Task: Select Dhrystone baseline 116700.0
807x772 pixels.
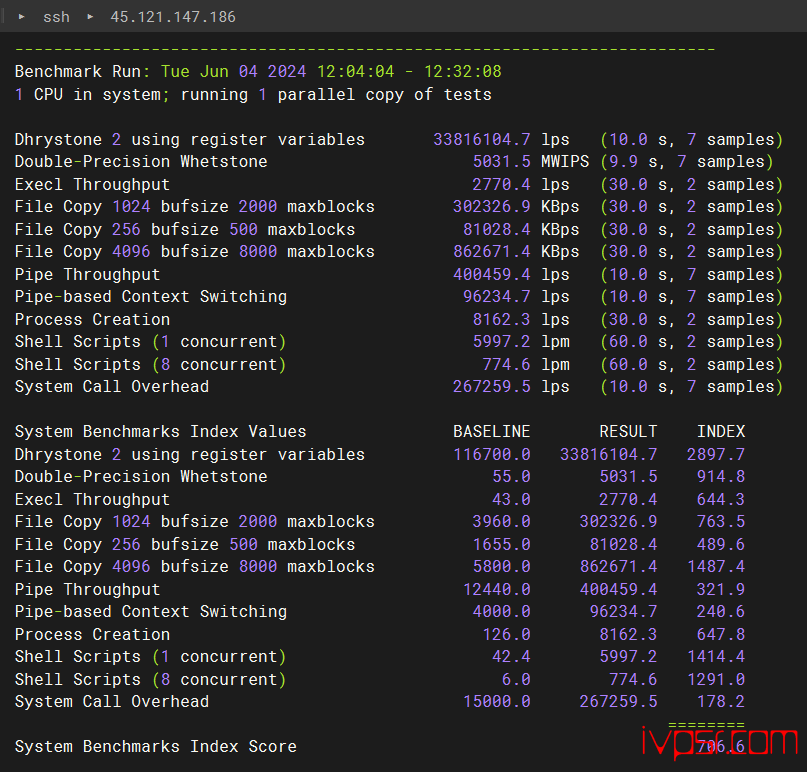Action: 492,454
